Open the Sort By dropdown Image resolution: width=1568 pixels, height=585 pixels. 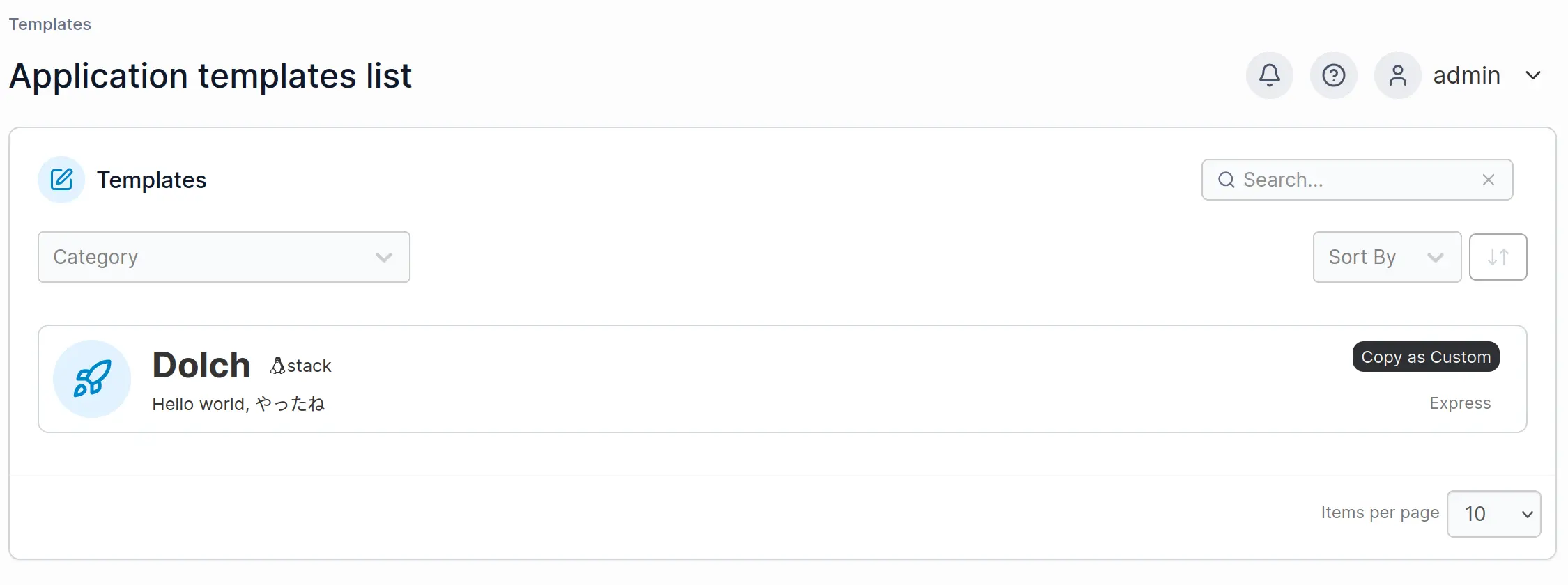pos(1386,257)
